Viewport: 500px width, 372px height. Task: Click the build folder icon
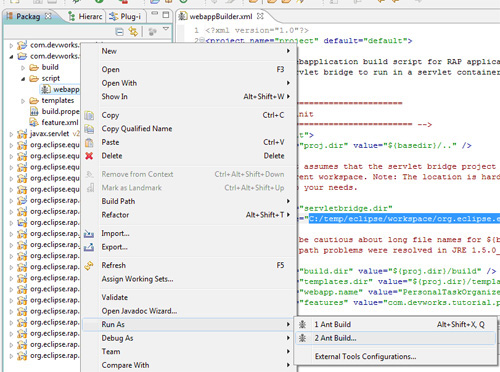click(34, 68)
